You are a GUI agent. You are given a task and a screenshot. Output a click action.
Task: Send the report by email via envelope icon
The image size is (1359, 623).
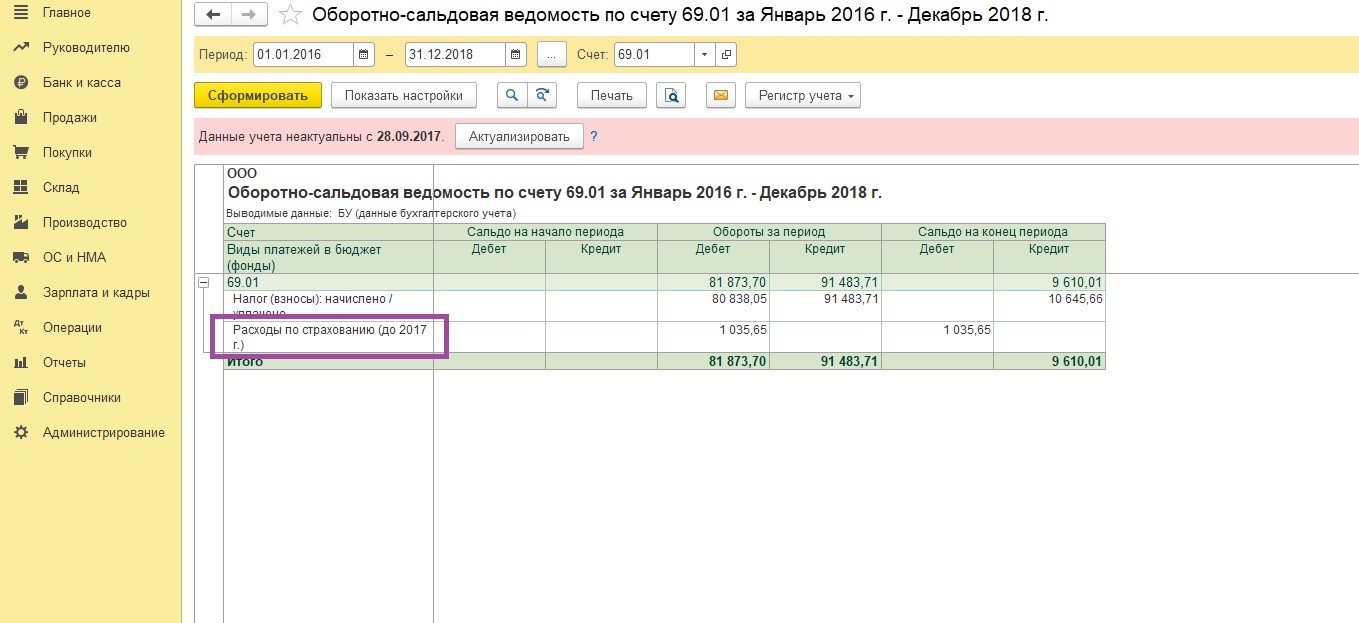click(720, 95)
